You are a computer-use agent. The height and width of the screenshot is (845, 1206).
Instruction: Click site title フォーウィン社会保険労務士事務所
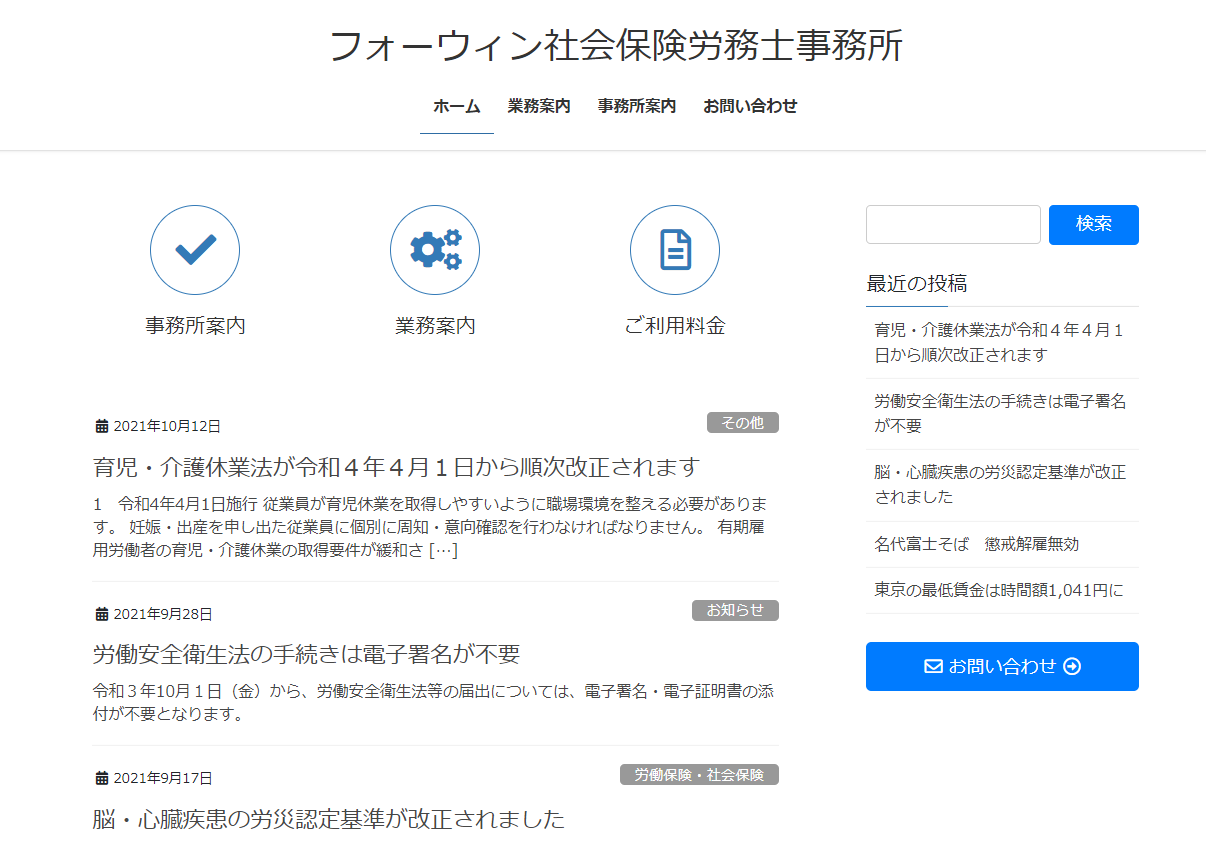615,46
